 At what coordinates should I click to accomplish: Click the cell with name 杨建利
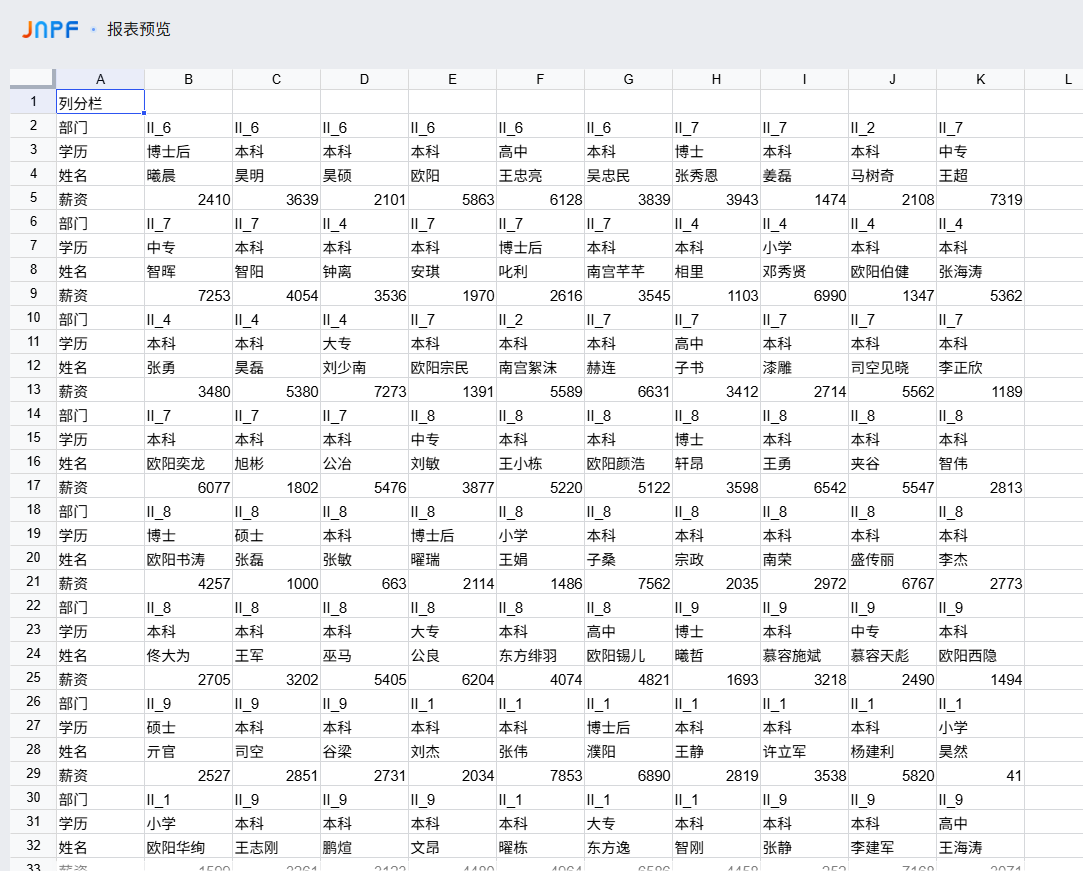pyautogui.click(x=892, y=751)
